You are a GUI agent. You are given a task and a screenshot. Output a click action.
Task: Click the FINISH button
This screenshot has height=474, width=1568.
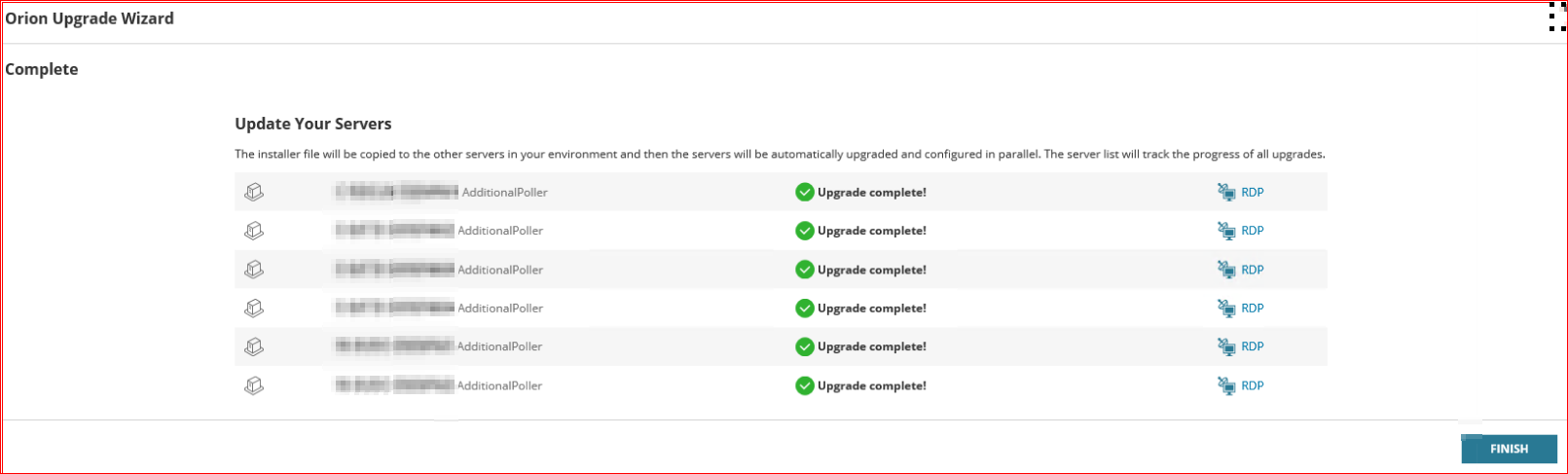1509,449
